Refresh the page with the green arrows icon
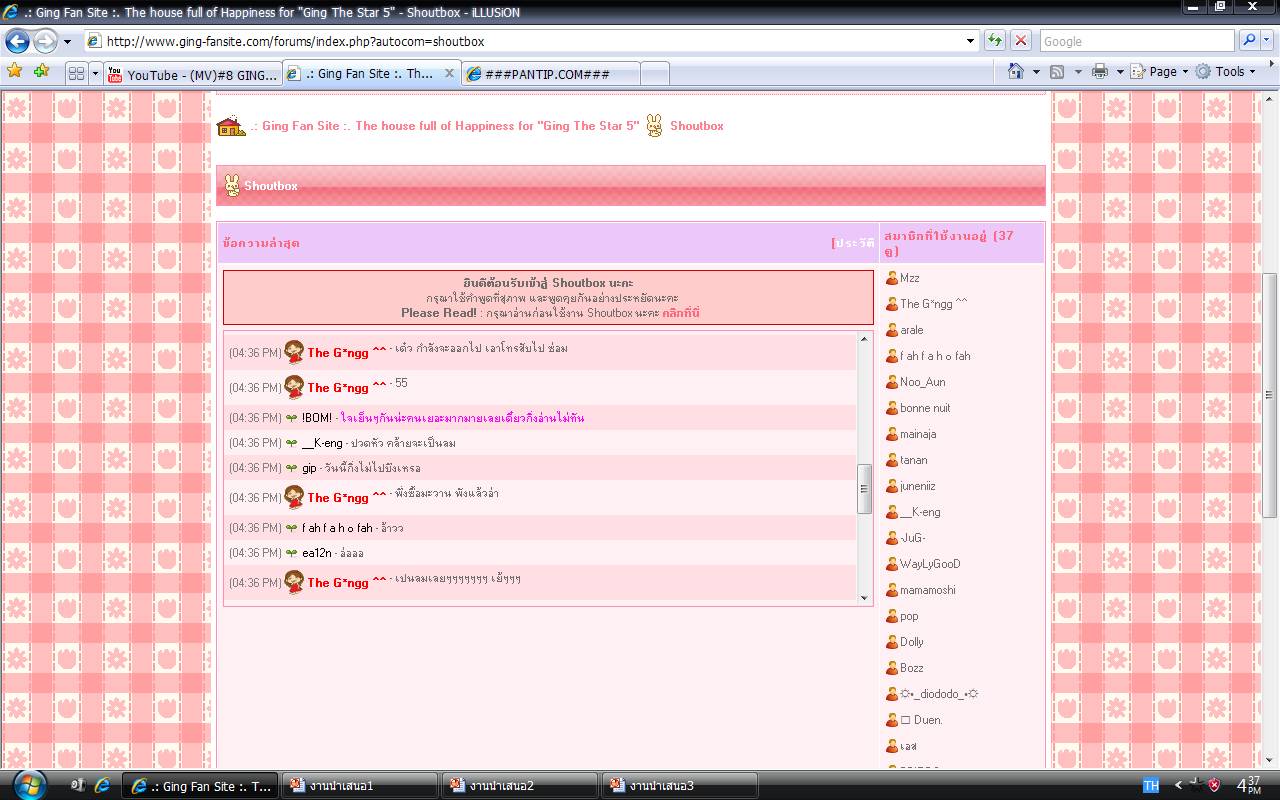 [x=995, y=41]
